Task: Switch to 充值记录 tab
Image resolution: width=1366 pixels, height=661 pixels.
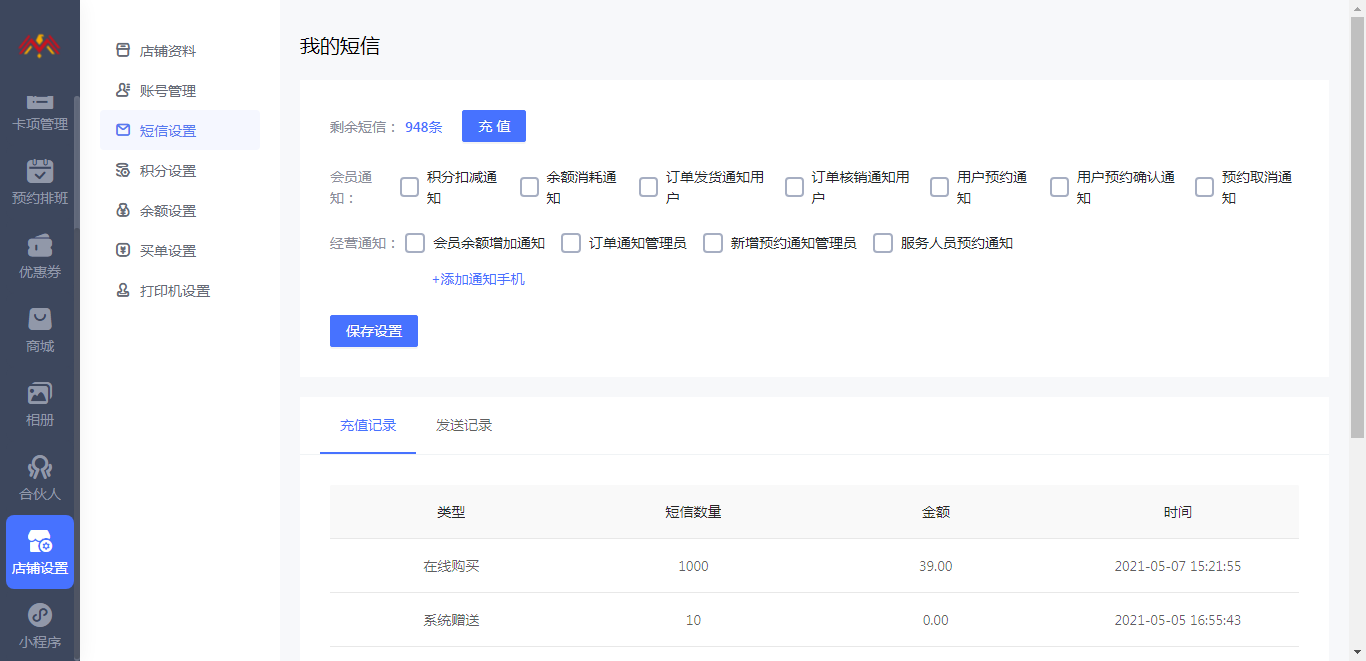Action: [x=368, y=425]
